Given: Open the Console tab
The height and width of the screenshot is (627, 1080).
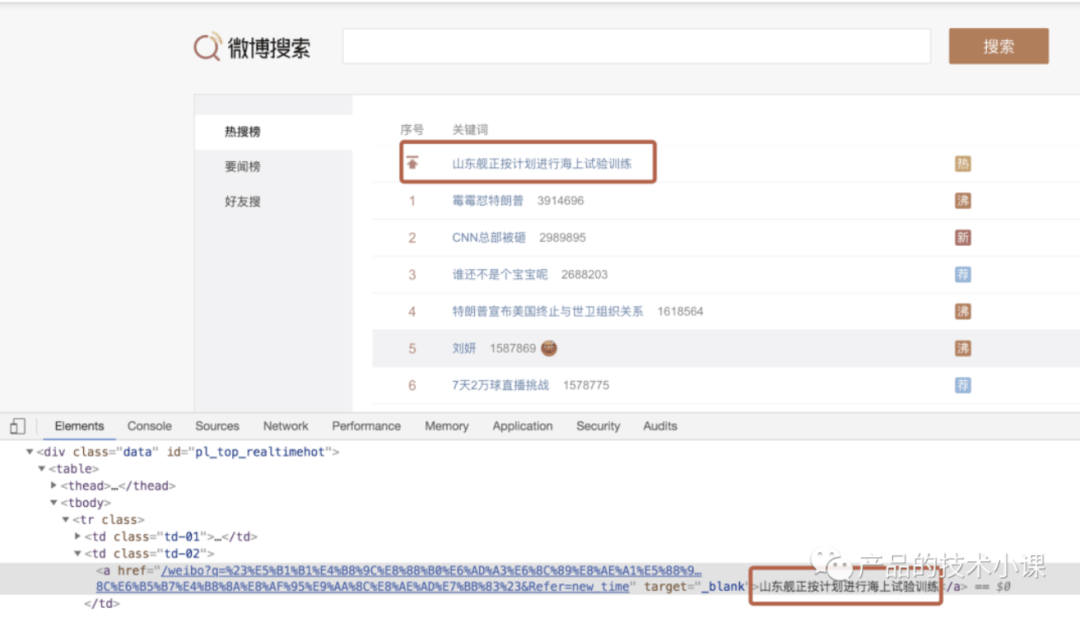Looking at the screenshot, I should pyautogui.click(x=149, y=426).
